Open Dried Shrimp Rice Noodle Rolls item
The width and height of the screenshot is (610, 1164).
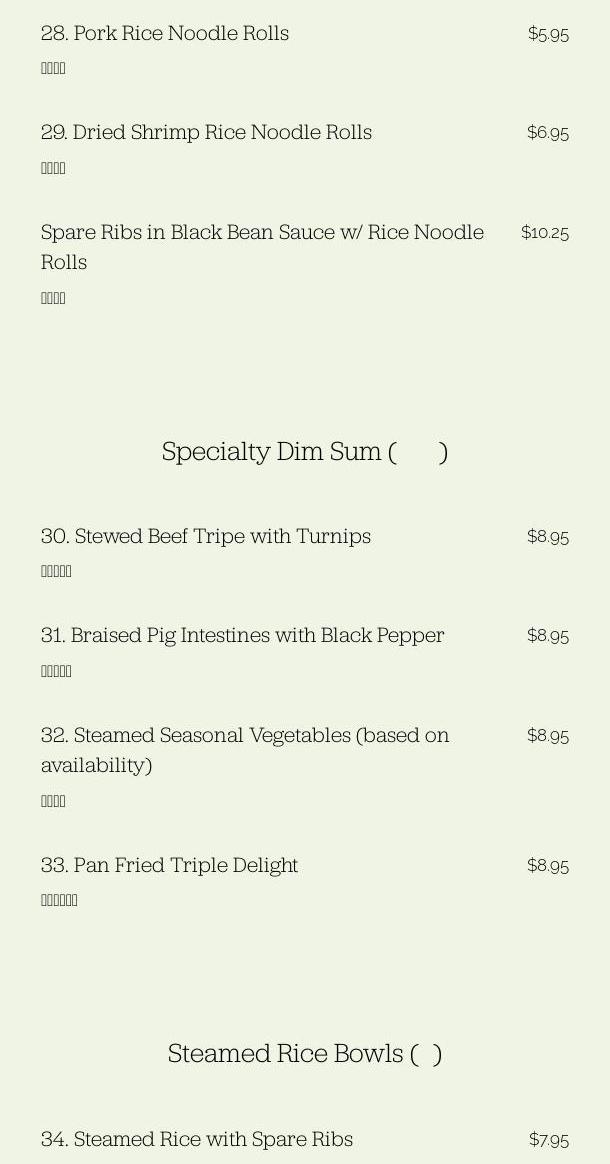(206, 132)
